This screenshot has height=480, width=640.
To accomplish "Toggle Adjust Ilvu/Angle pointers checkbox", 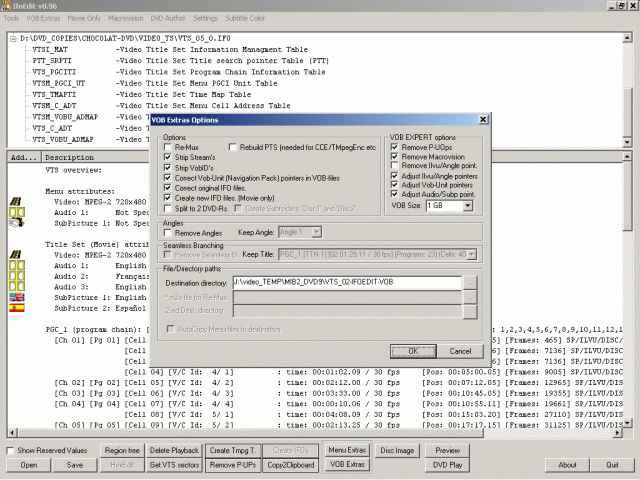I will point(394,176).
